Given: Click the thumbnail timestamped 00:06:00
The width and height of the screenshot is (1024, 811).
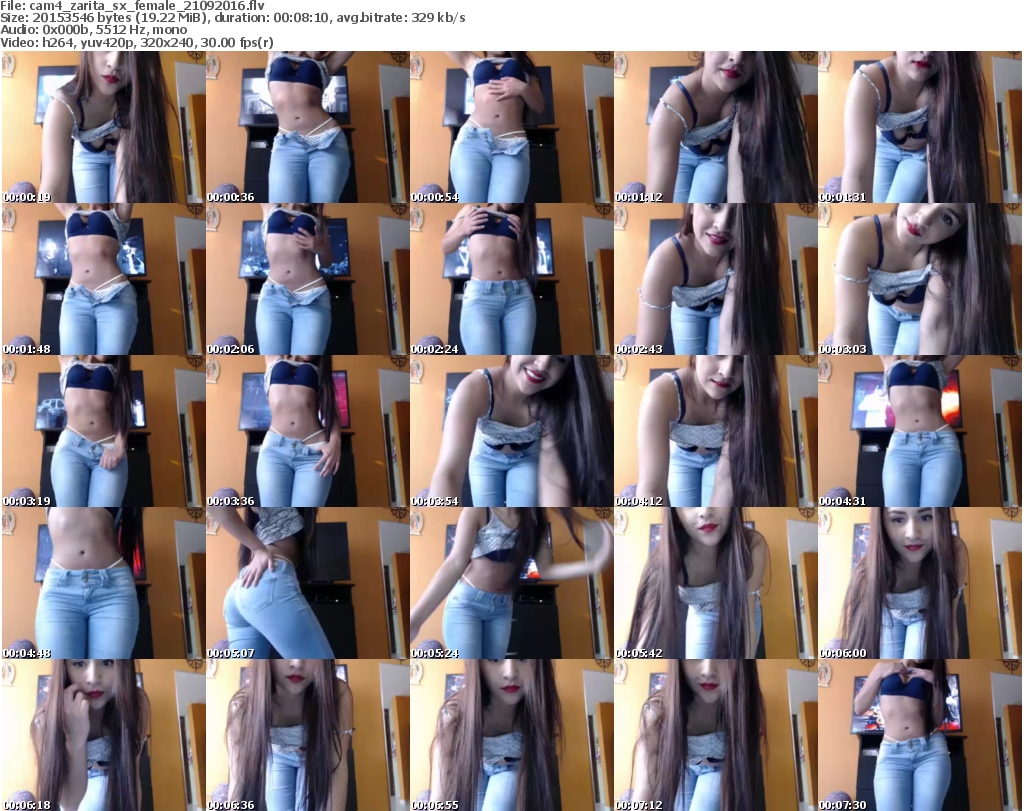Looking at the screenshot, I should pos(919,583).
